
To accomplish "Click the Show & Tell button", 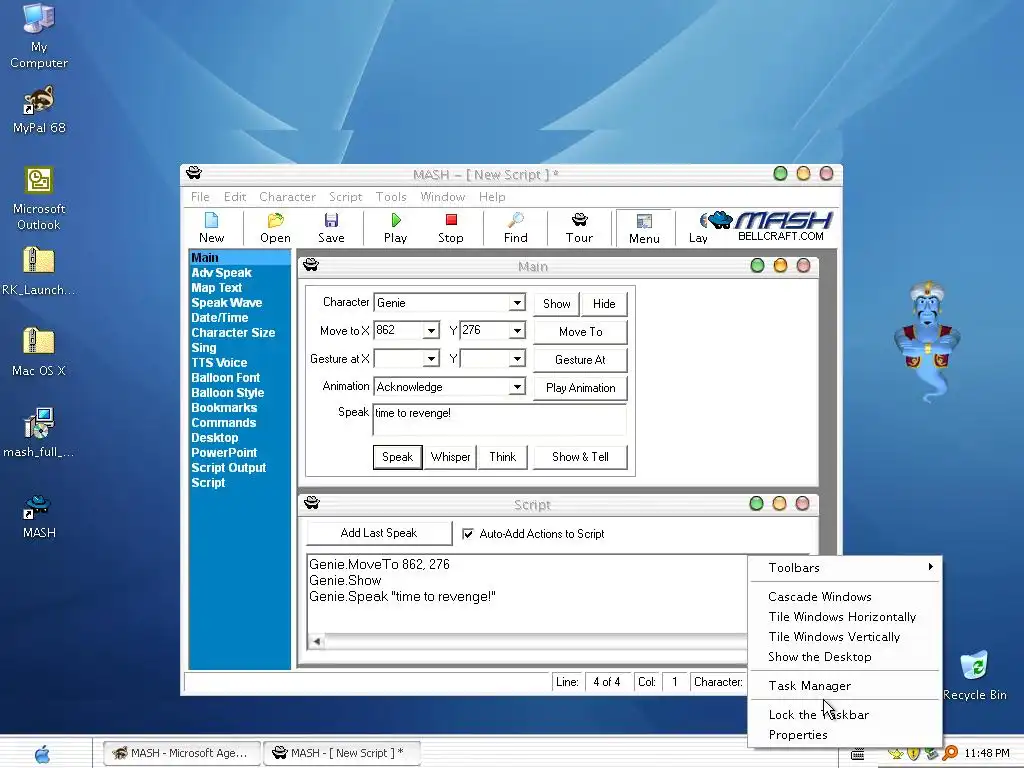I will pyautogui.click(x=581, y=457).
